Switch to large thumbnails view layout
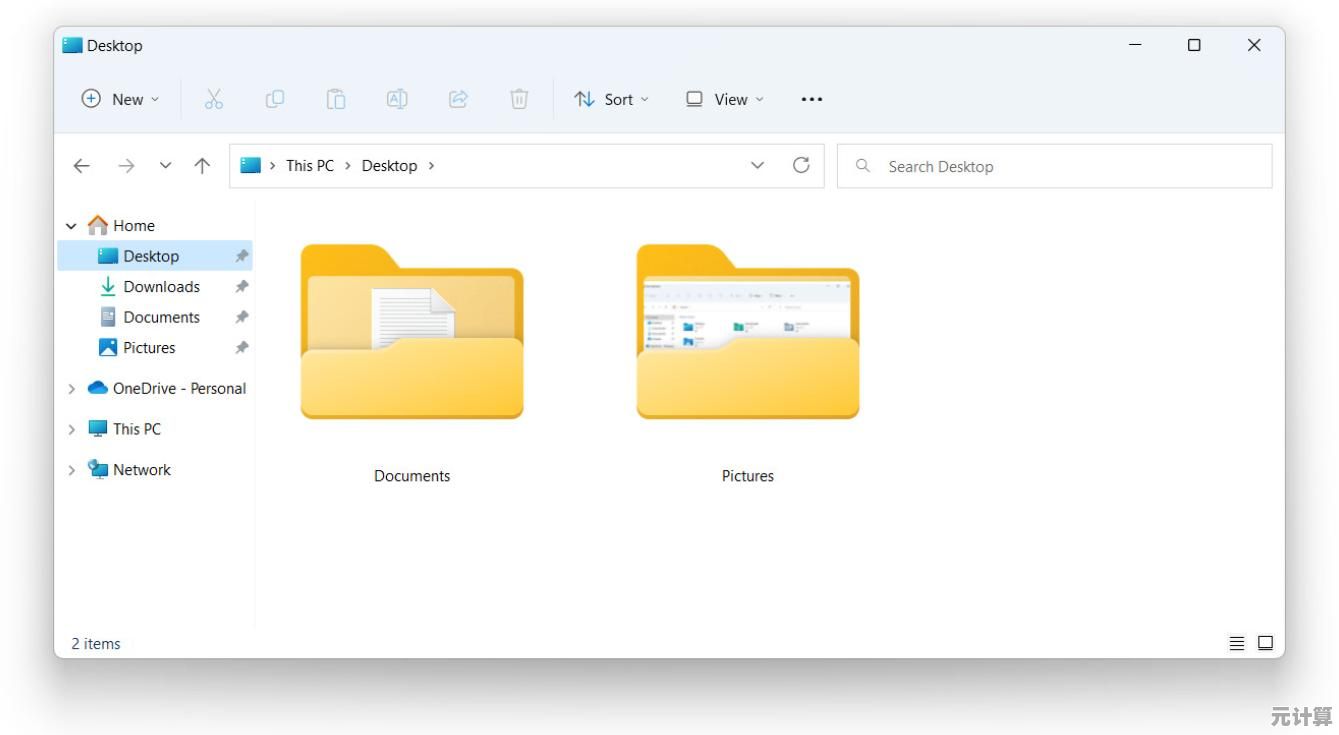This screenshot has width=1339, height=735. 1265,643
